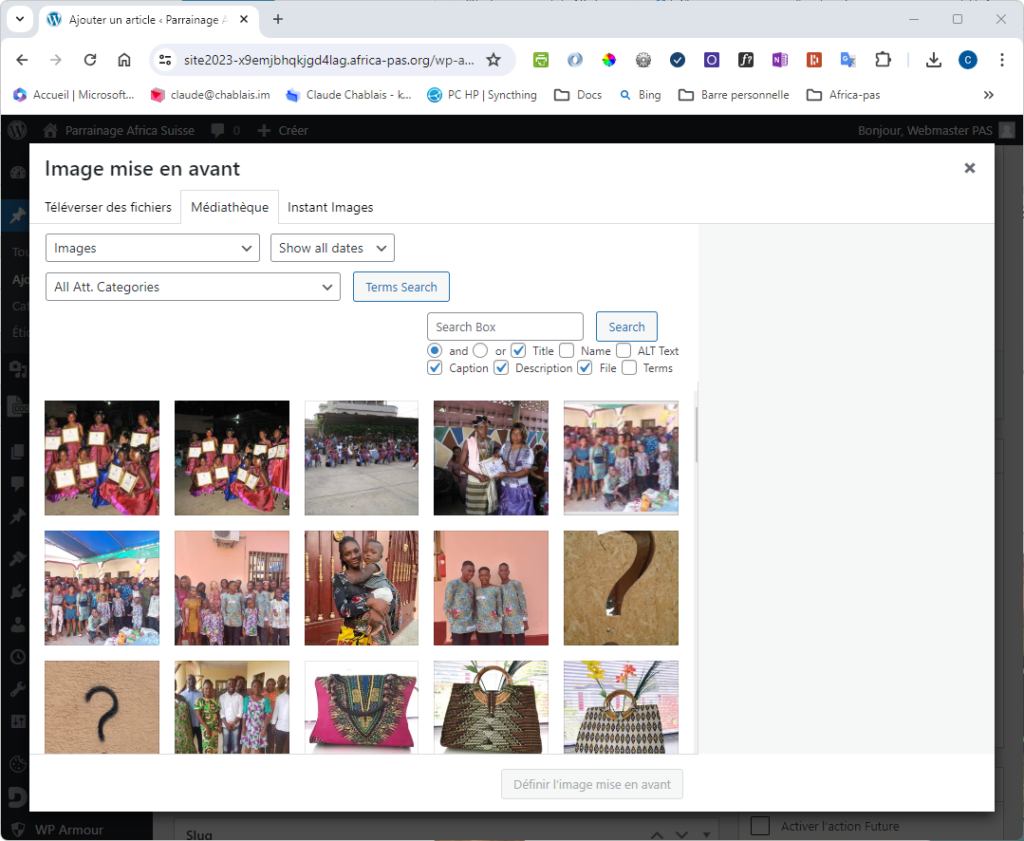Open the Instant Images tab

pos(330,207)
